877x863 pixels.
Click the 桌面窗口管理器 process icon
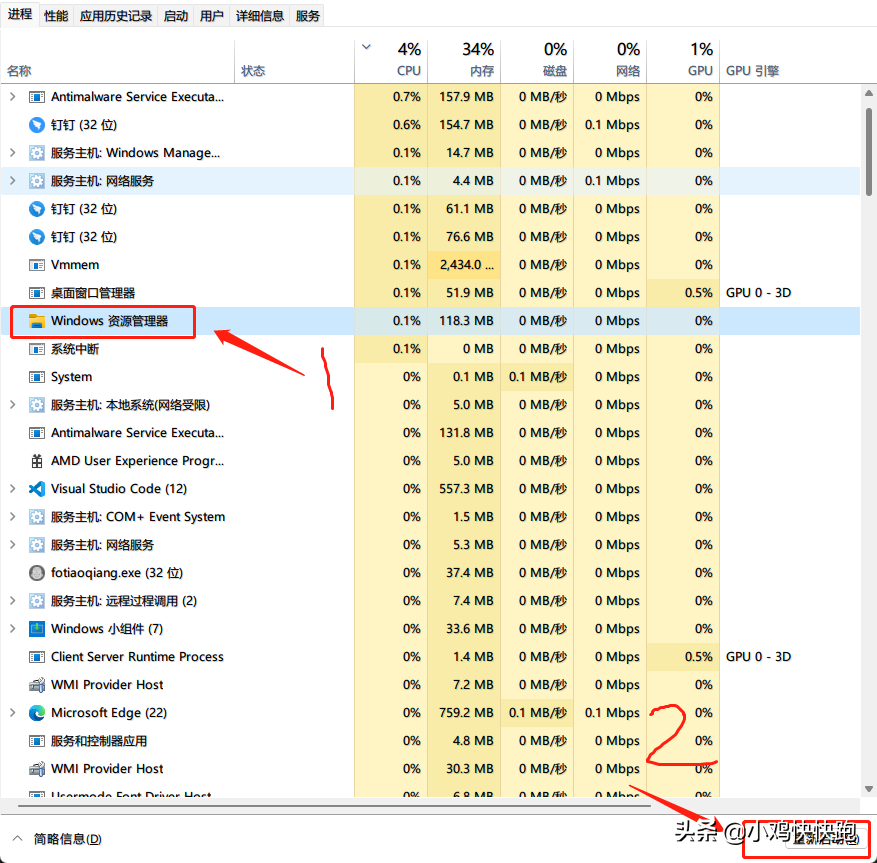(x=36, y=293)
